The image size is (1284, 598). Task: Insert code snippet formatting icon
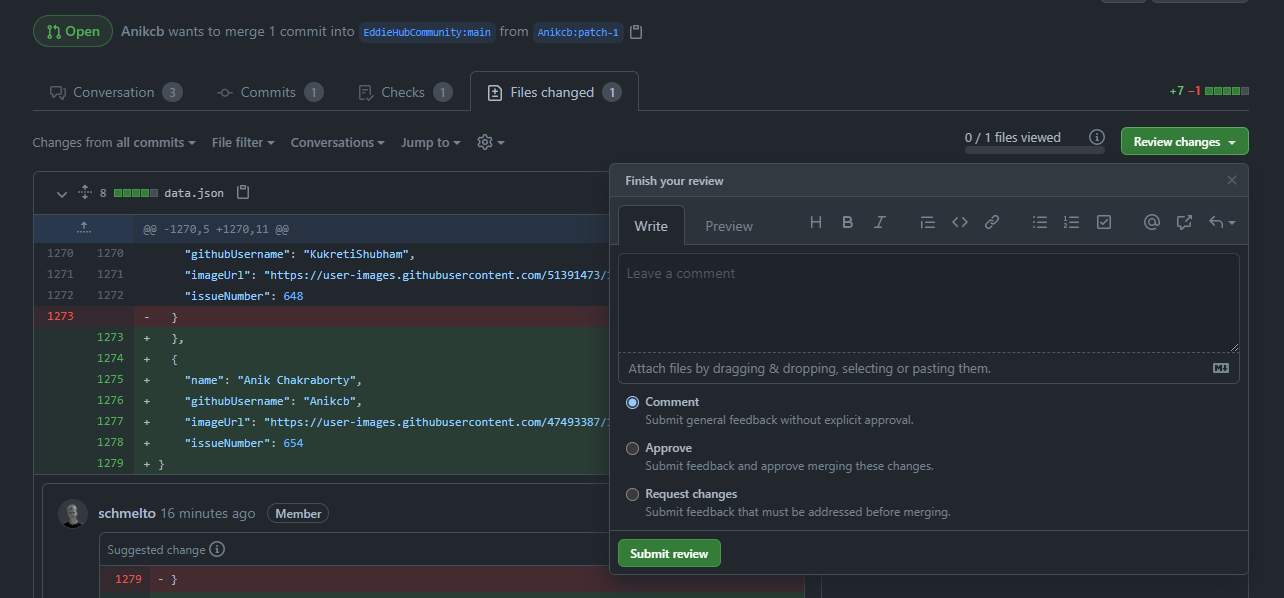pyautogui.click(x=960, y=223)
